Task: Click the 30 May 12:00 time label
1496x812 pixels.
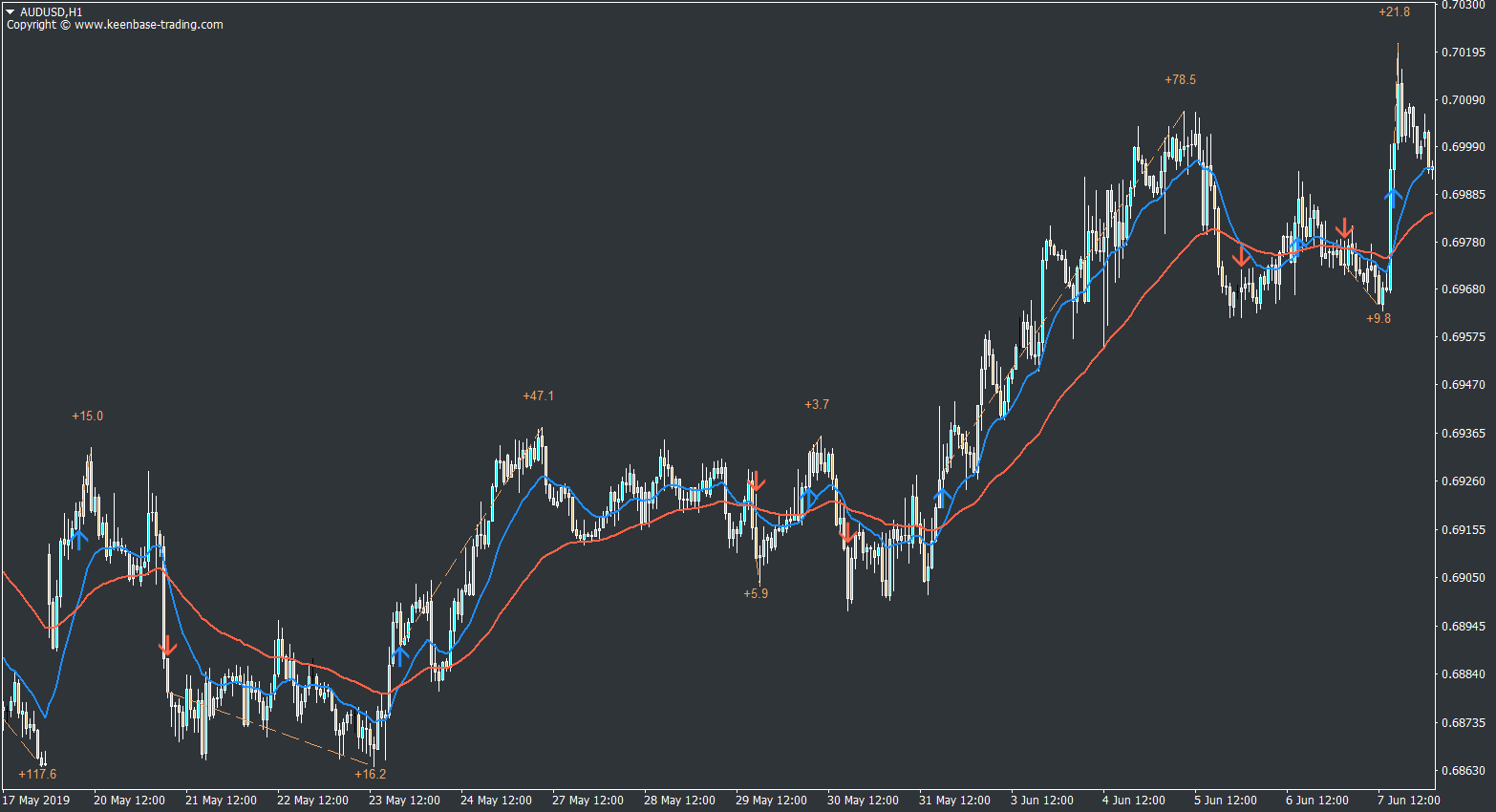Action: [863, 801]
